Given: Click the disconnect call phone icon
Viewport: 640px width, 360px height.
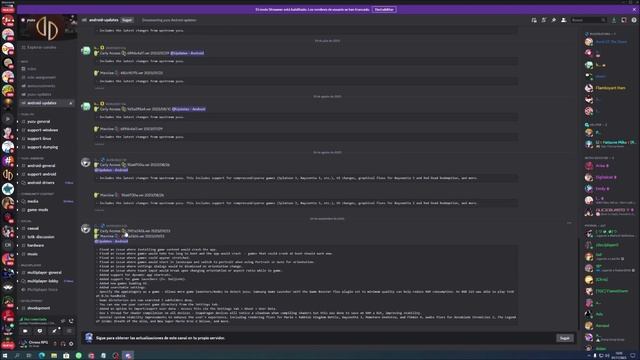Looking at the screenshot, I should click(71, 321).
